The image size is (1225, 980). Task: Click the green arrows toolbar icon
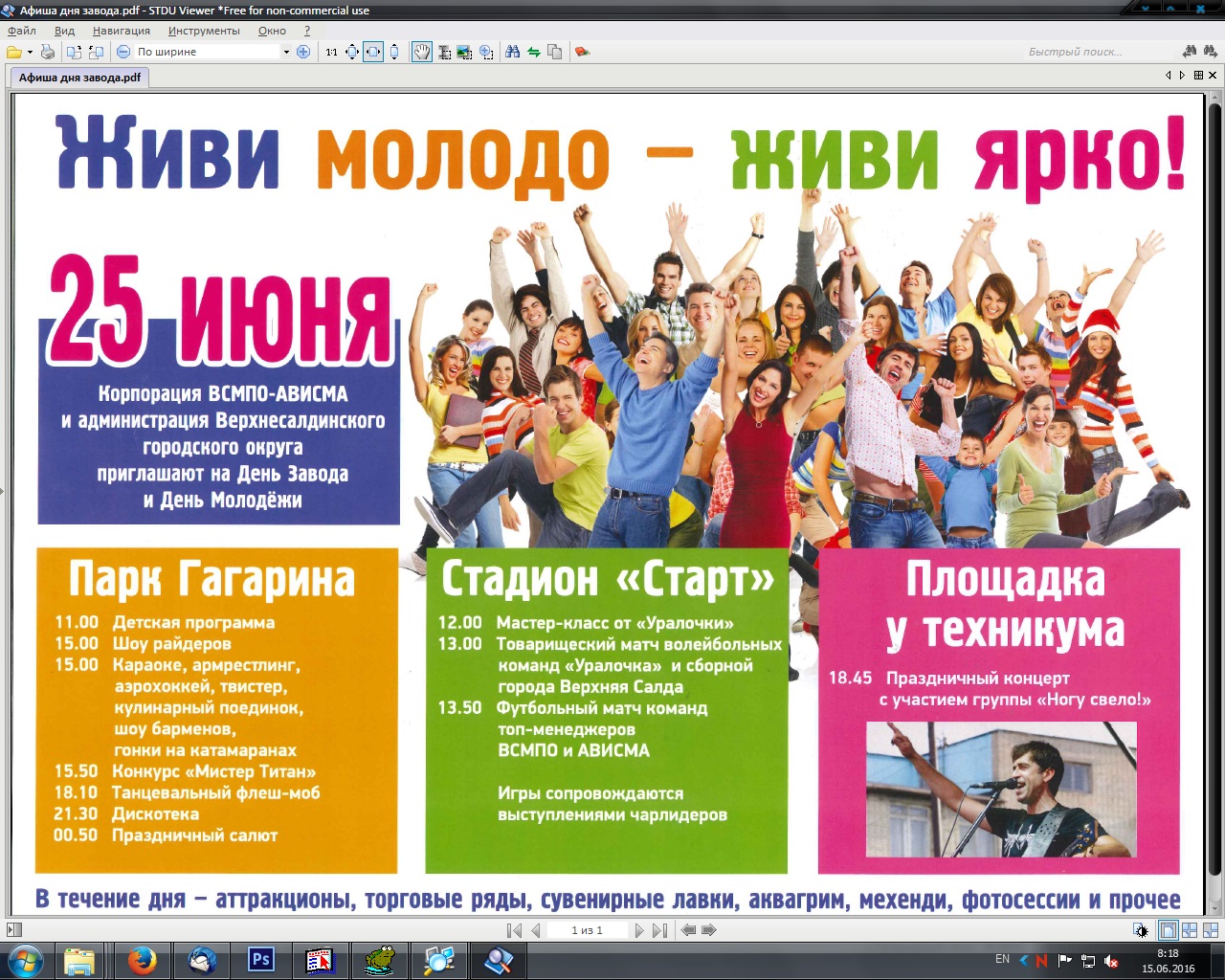click(533, 52)
